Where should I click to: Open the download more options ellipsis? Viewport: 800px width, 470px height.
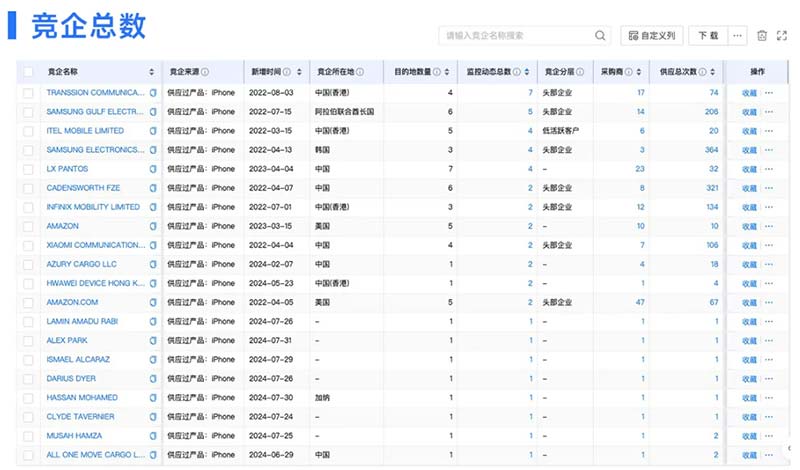(737, 35)
